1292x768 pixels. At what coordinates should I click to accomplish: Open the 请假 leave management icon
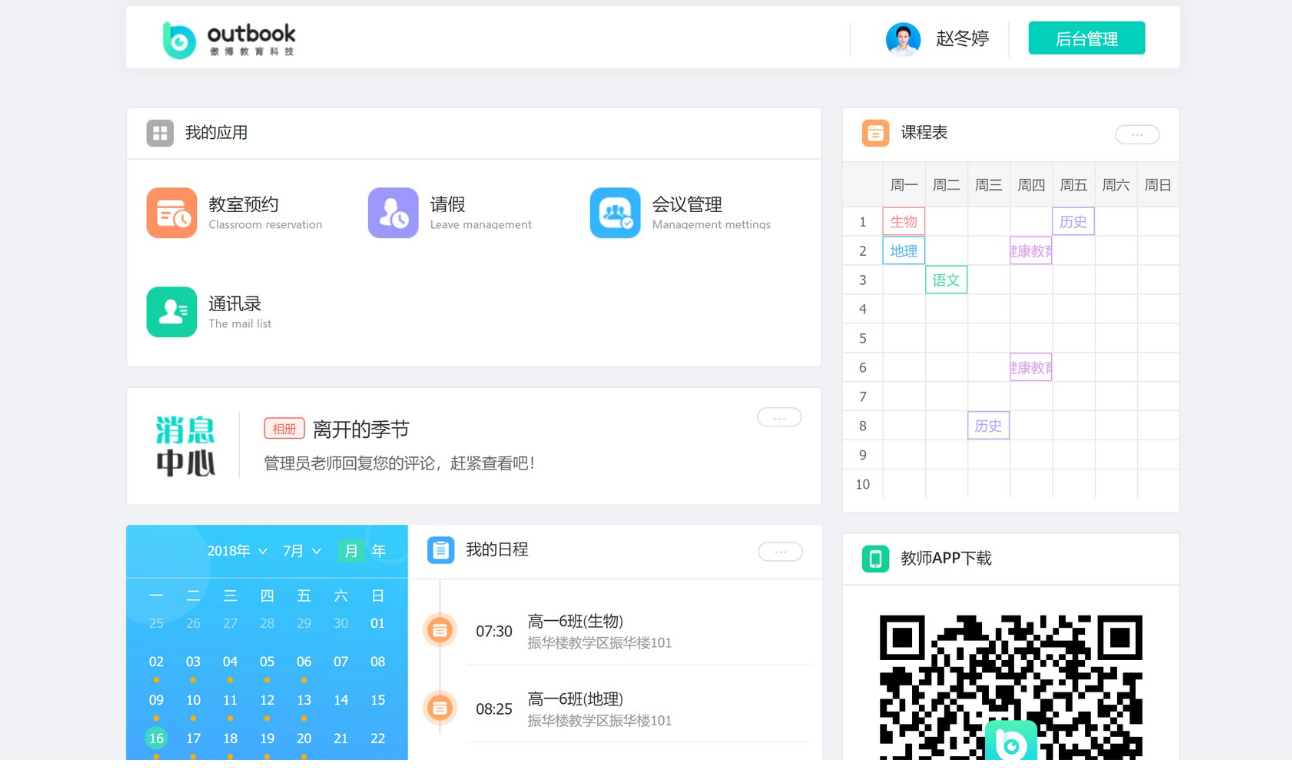coord(393,213)
